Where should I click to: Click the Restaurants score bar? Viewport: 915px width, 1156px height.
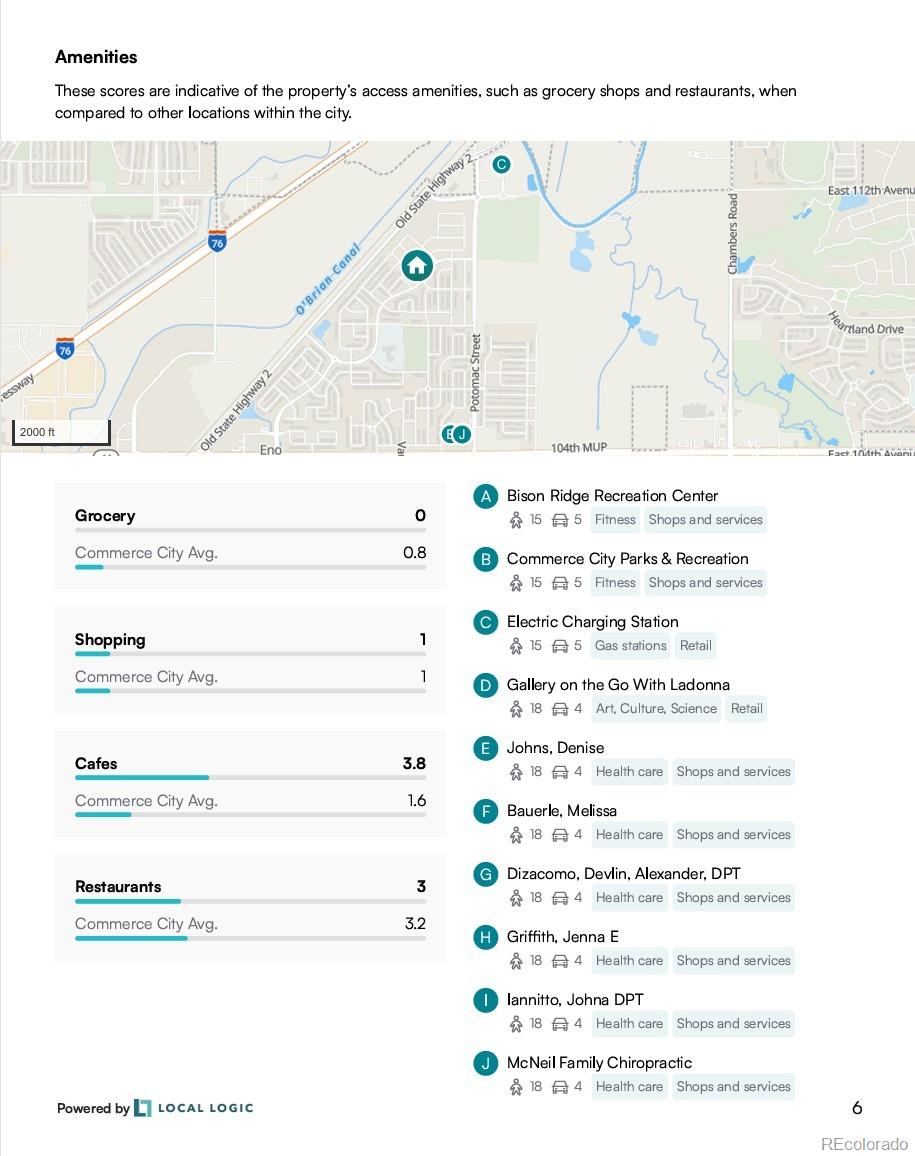coord(250,901)
